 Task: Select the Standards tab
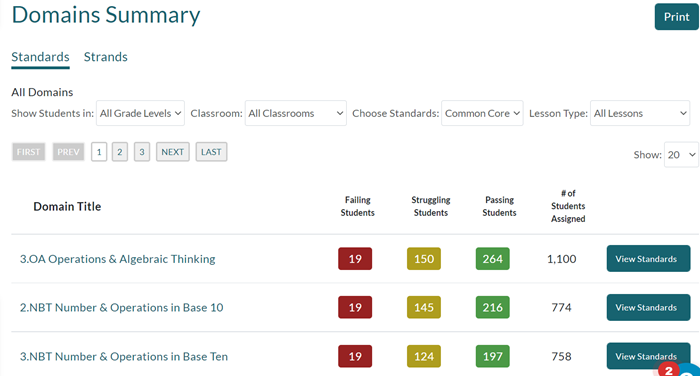[40, 57]
